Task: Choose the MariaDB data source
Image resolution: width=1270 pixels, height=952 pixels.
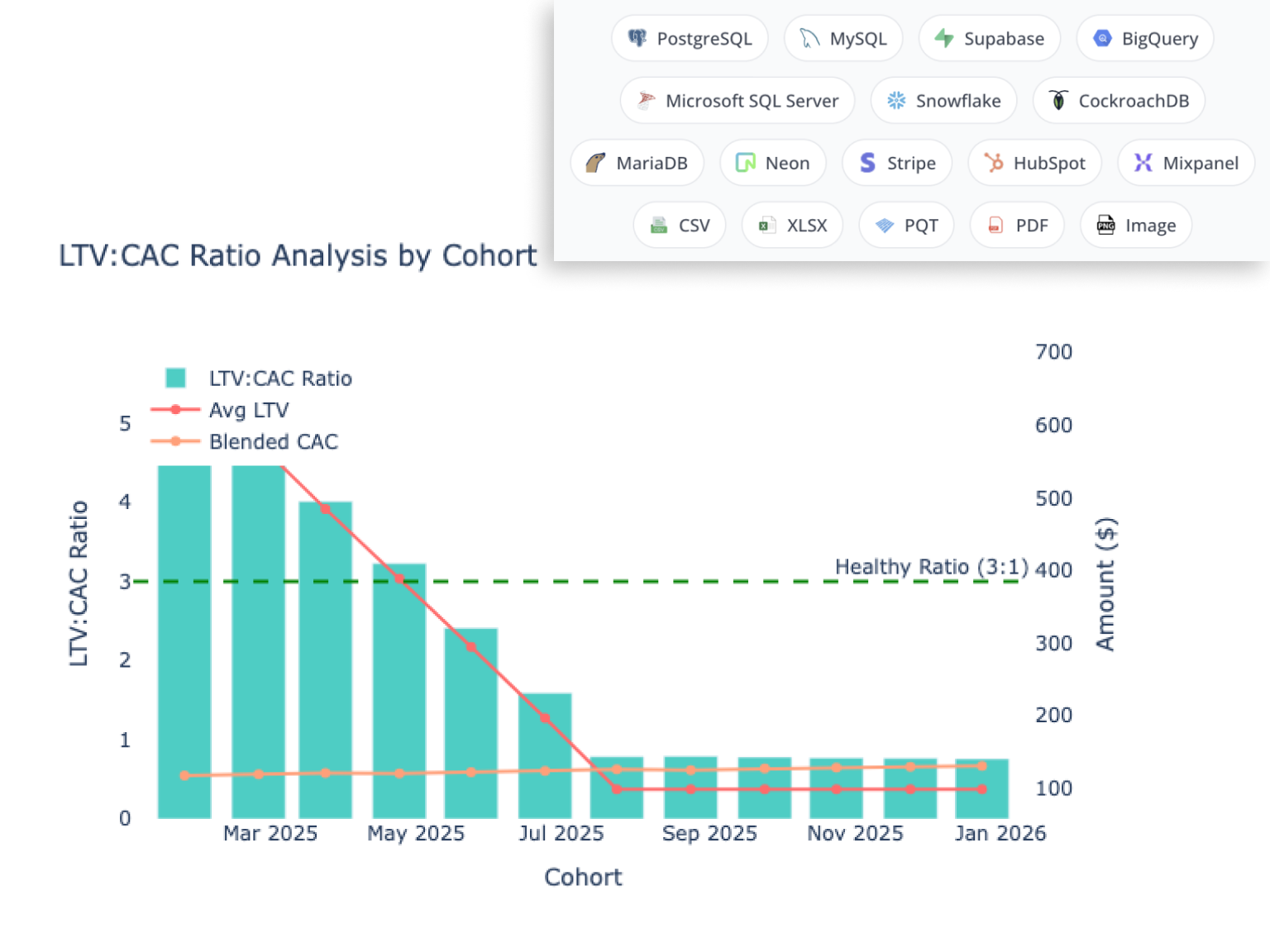Action: [637, 163]
